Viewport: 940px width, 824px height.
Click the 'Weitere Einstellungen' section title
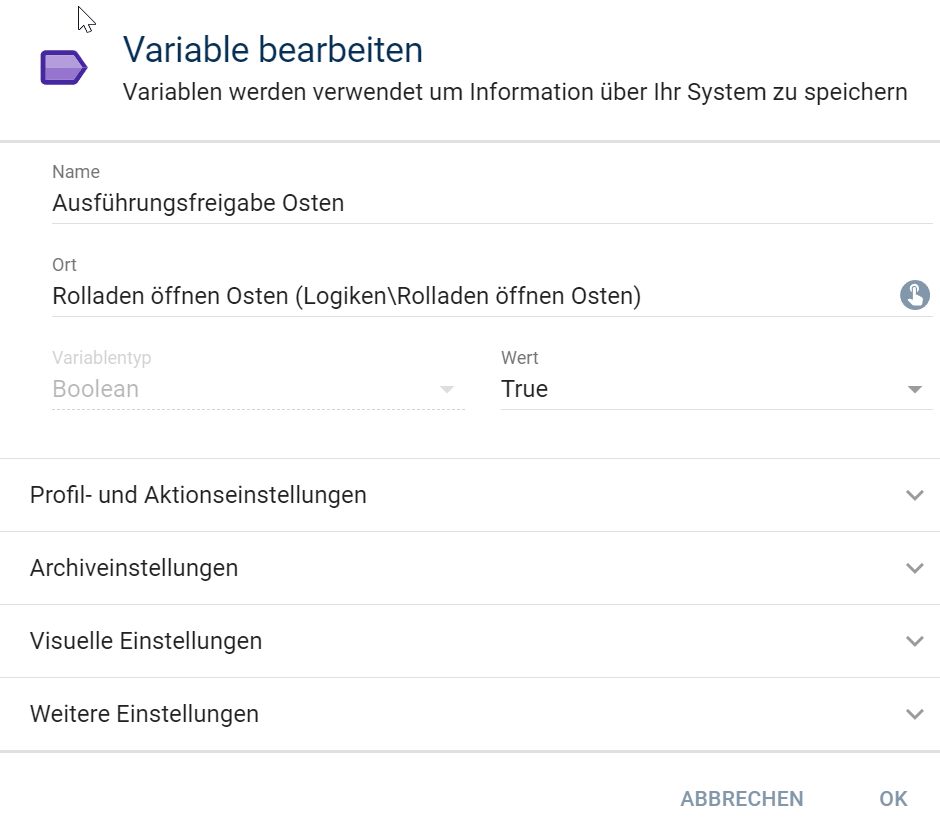click(144, 714)
